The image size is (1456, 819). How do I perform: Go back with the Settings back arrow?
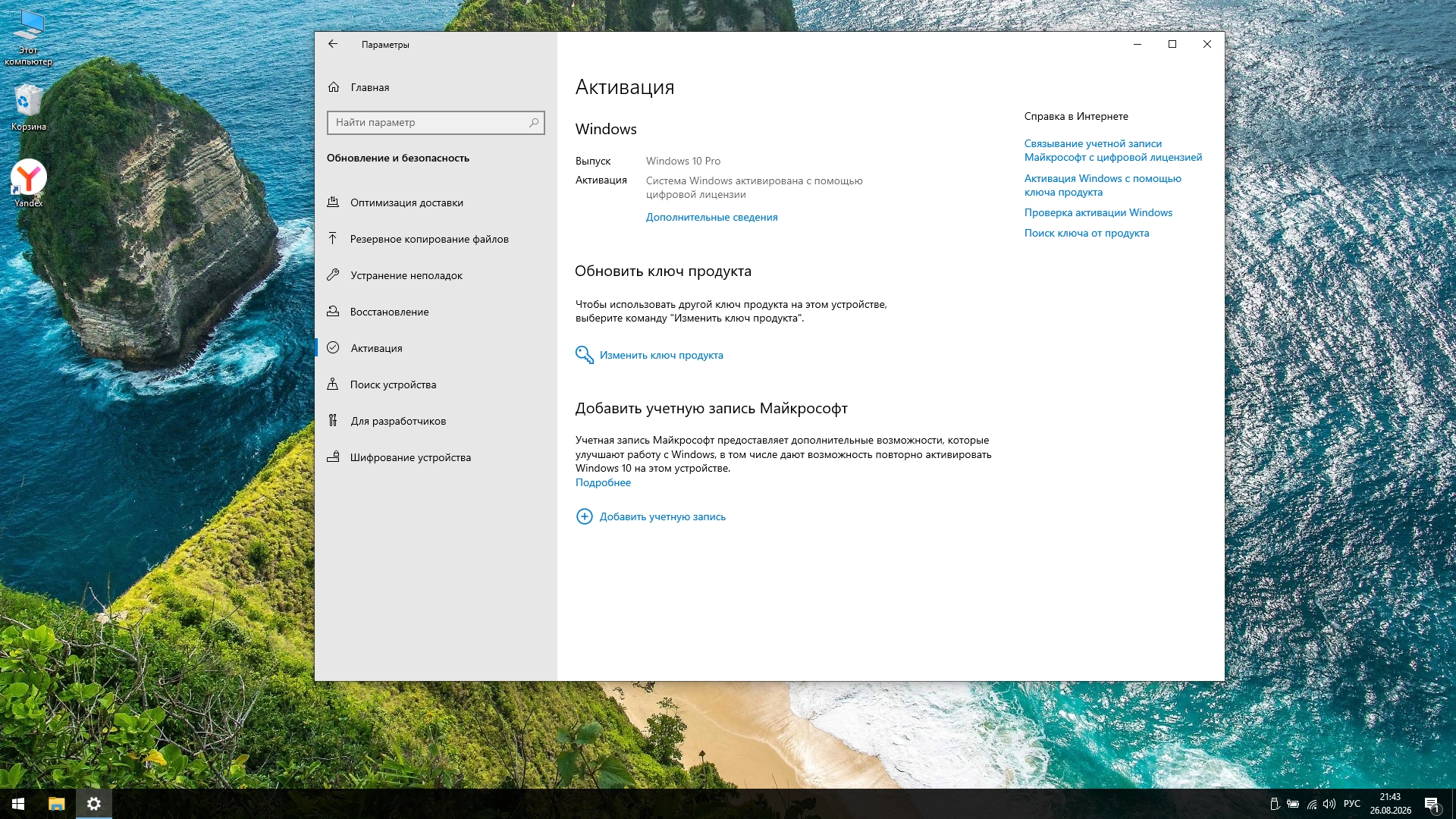[333, 44]
